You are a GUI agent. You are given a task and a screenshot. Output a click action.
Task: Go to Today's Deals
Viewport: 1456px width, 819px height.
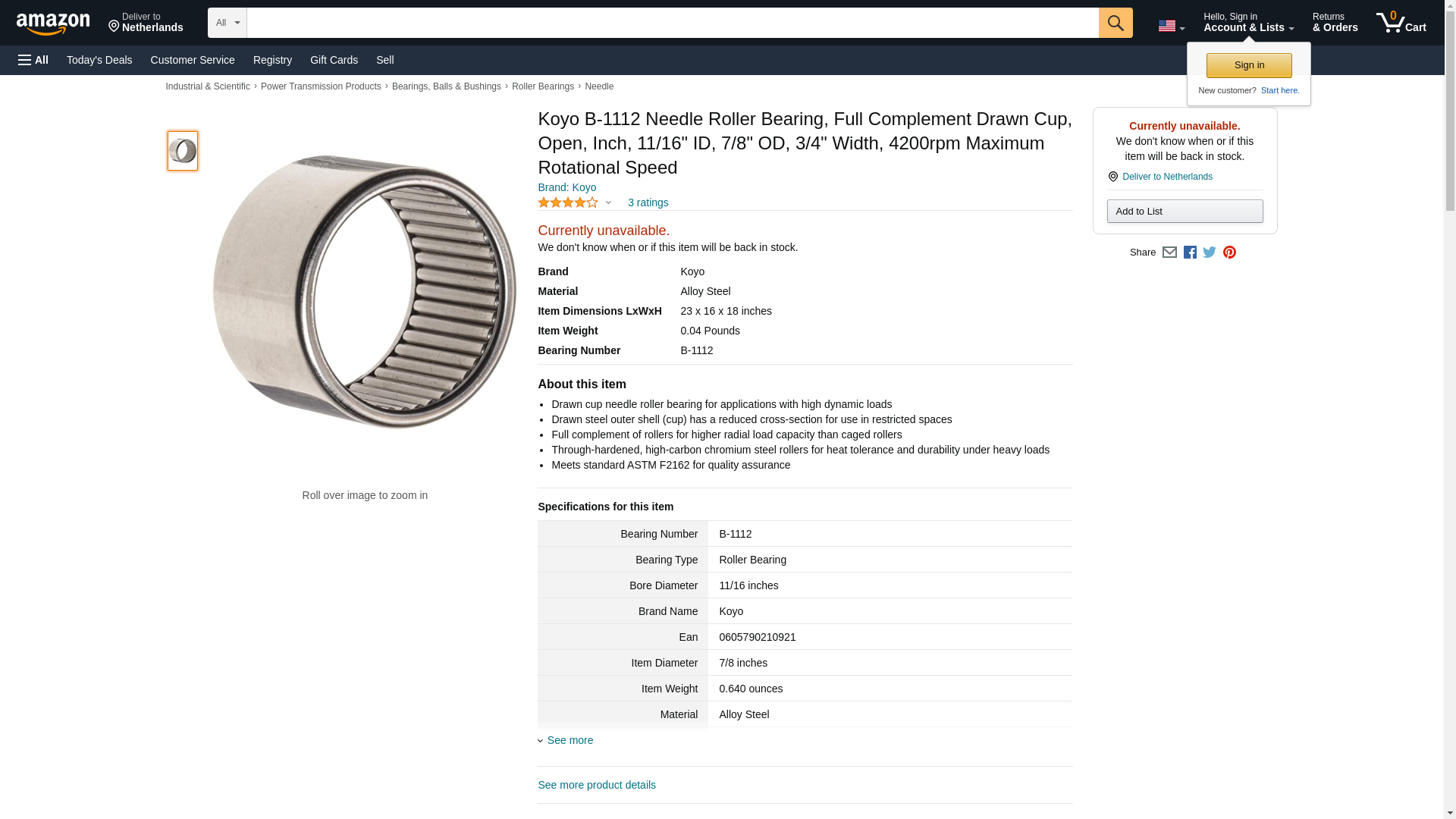(x=99, y=60)
